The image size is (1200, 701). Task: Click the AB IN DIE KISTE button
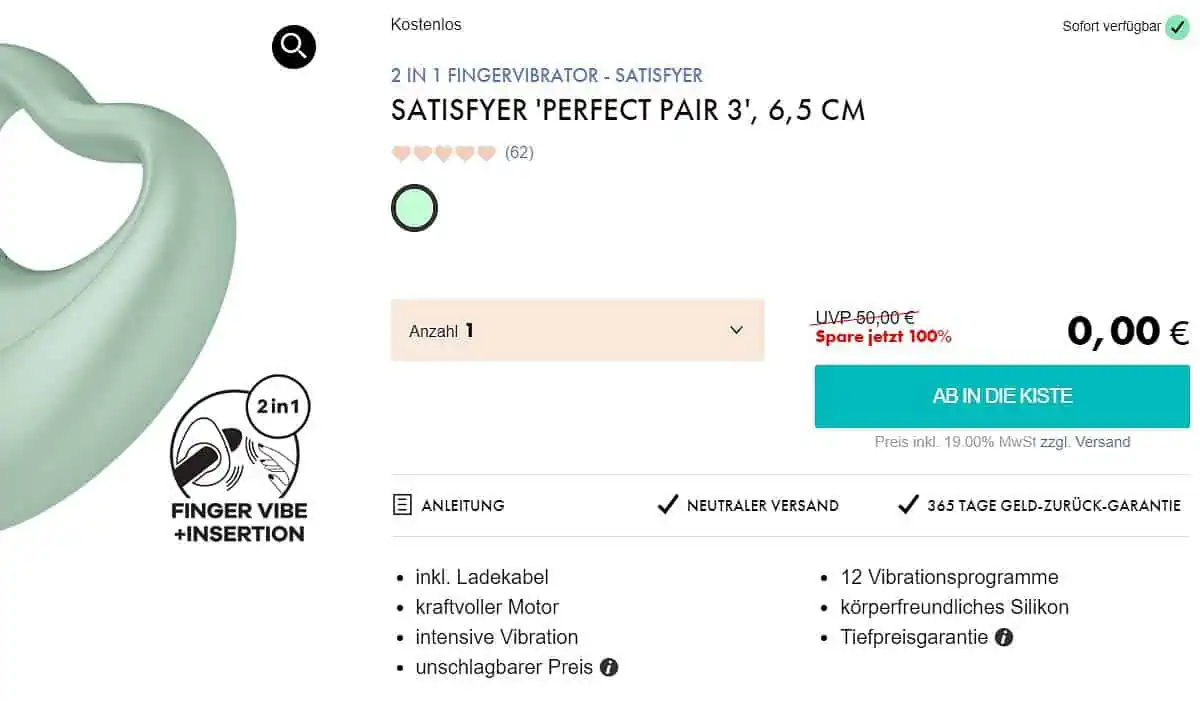coord(1002,396)
